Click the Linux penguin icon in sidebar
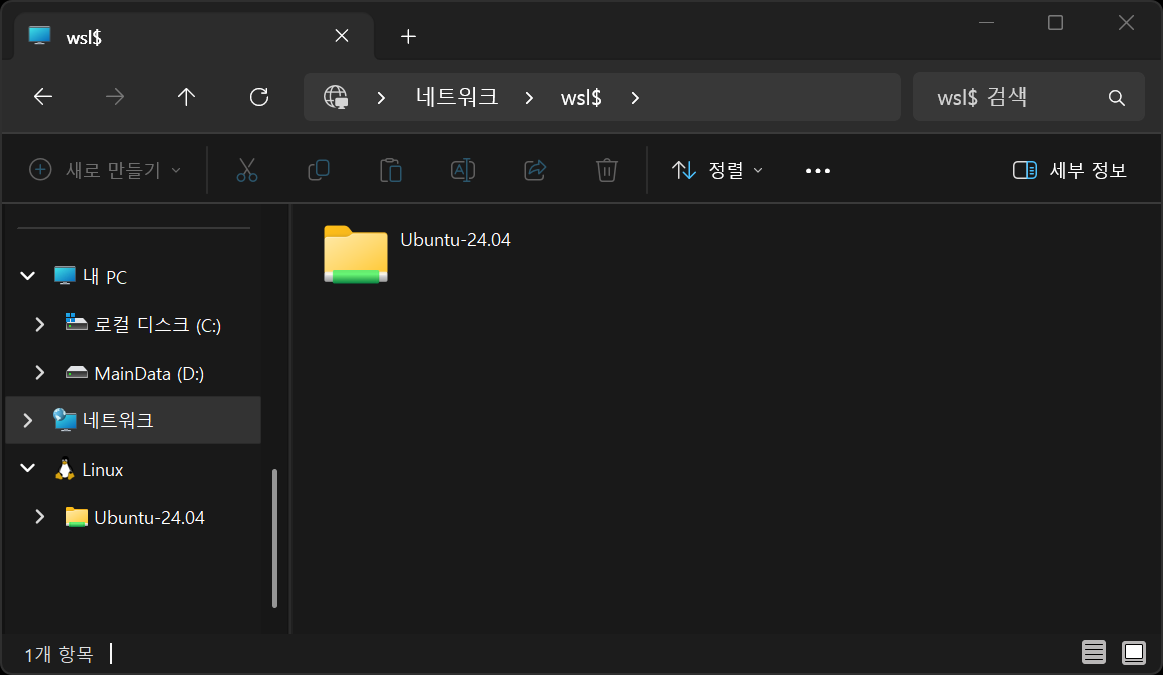The image size is (1163, 675). [x=65, y=469]
